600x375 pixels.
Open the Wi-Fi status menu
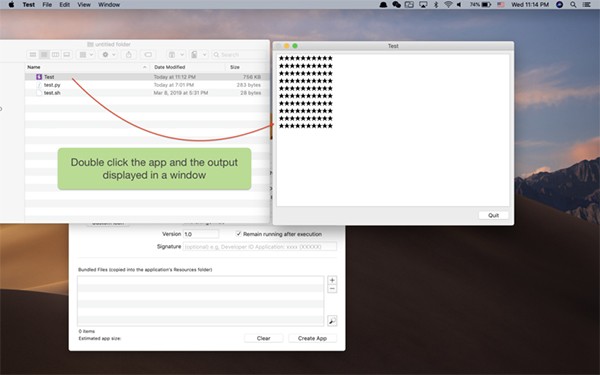(448, 5)
